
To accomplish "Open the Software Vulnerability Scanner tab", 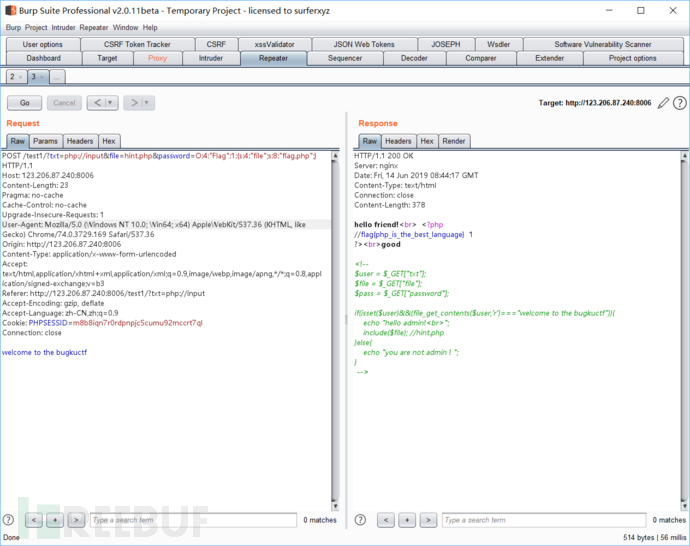I will 603,44.
